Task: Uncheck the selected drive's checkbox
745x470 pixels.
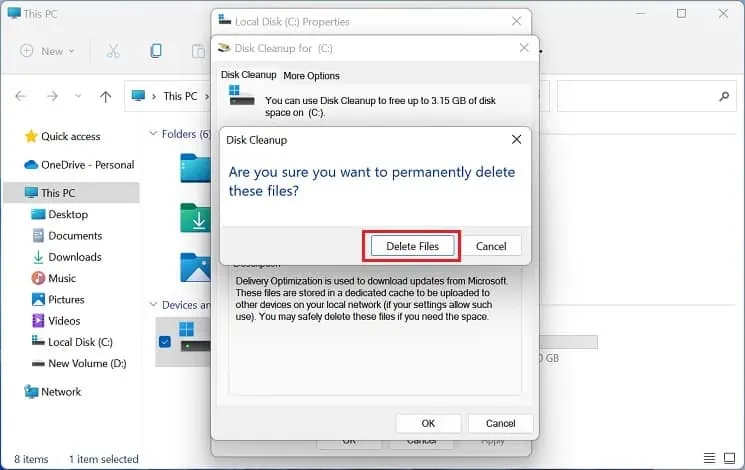Action: pos(165,342)
